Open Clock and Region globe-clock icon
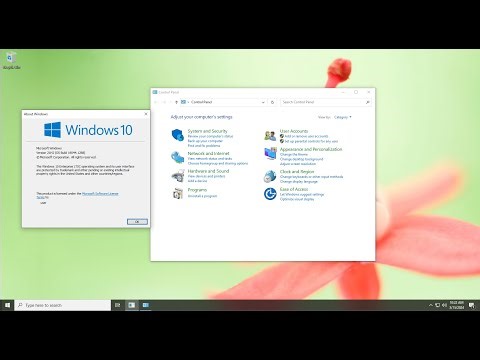 (270, 176)
